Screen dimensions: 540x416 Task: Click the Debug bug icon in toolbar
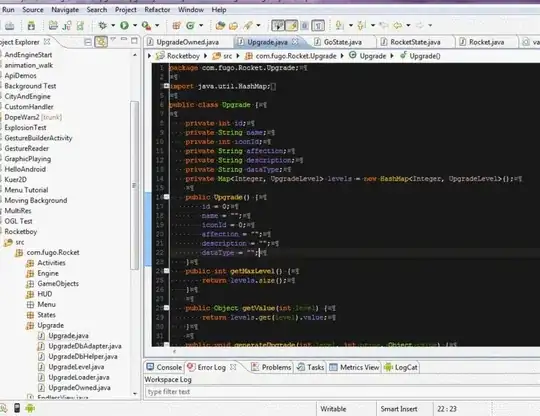103,25
